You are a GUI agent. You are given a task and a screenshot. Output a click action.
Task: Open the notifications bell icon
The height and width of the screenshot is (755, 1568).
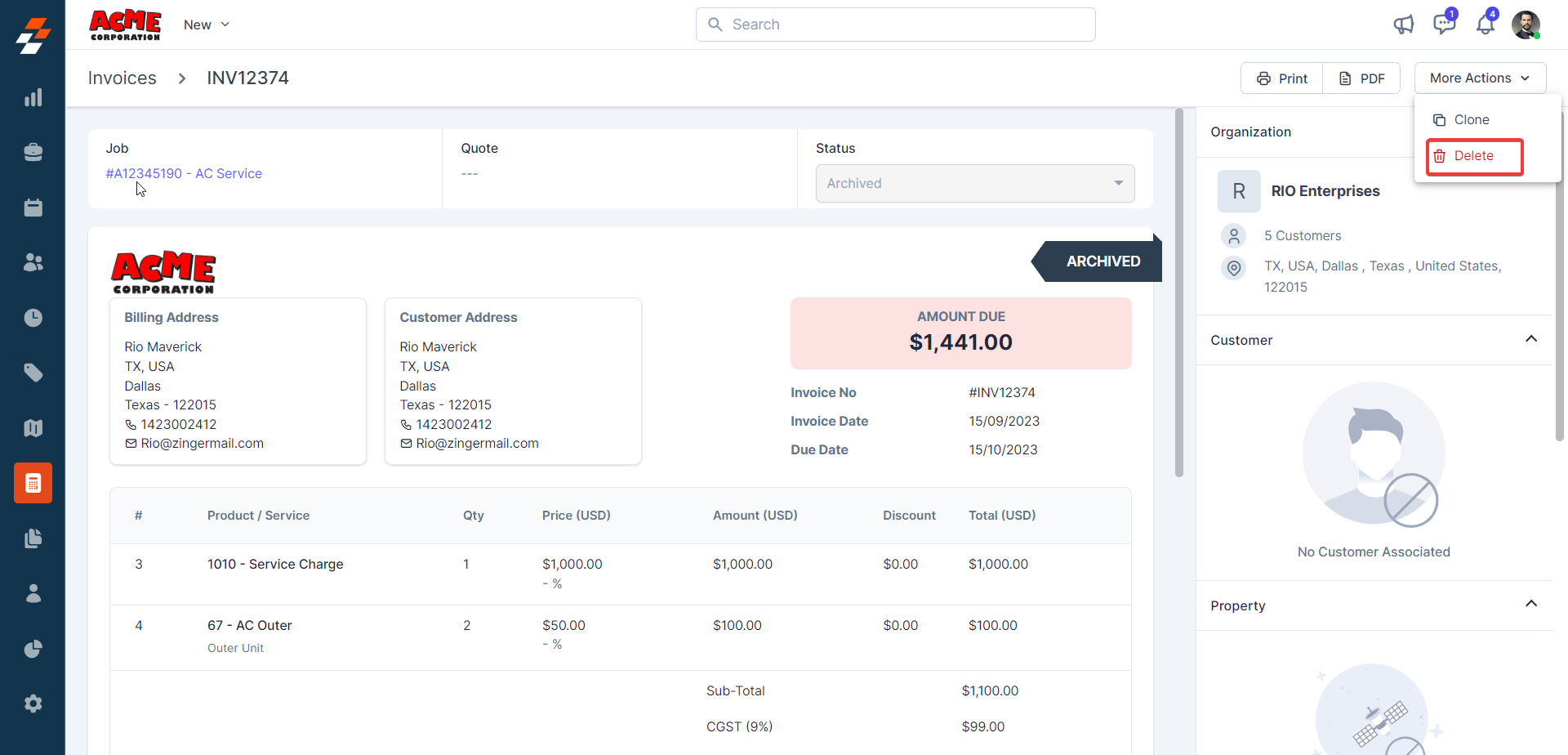click(1486, 25)
